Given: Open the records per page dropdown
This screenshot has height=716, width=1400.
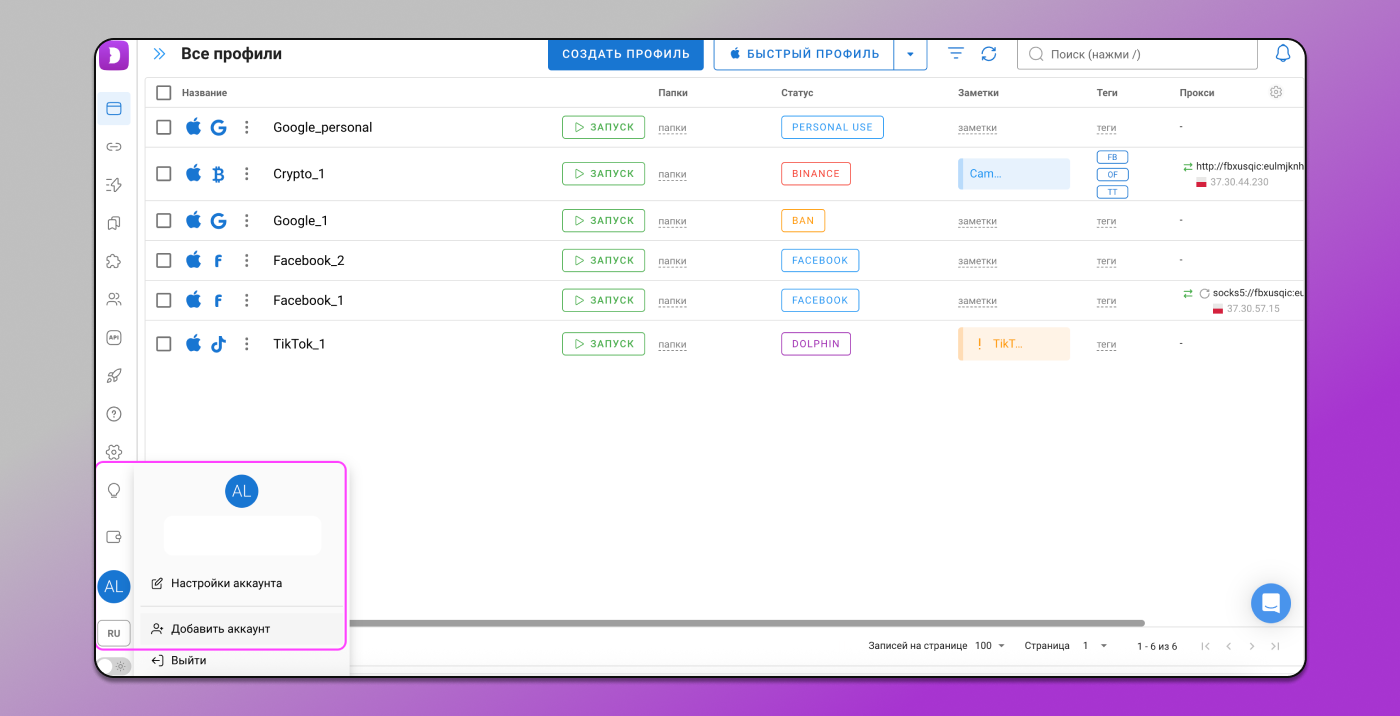Looking at the screenshot, I should point(990,646).
